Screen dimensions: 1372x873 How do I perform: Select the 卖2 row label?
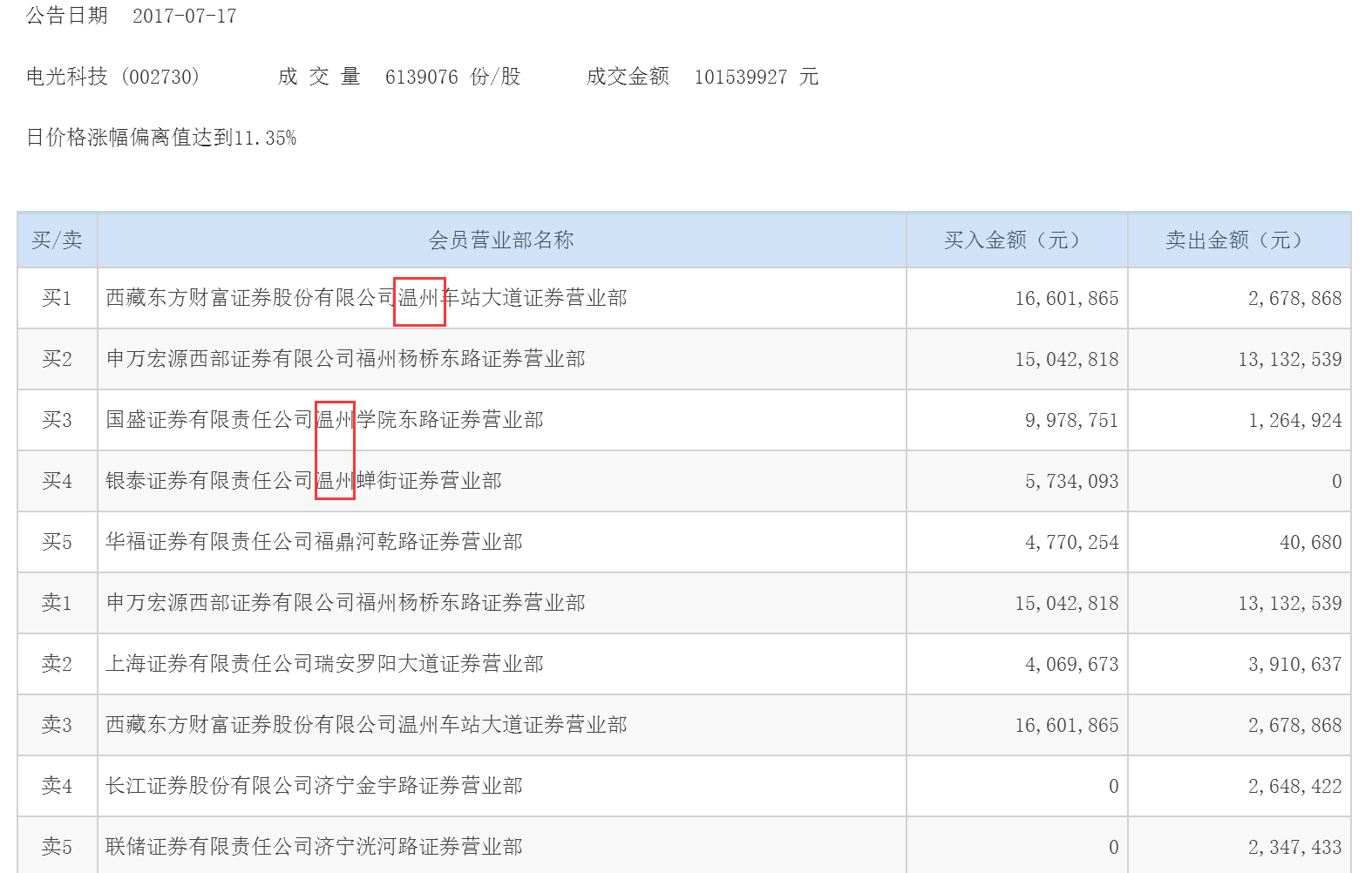58,664
